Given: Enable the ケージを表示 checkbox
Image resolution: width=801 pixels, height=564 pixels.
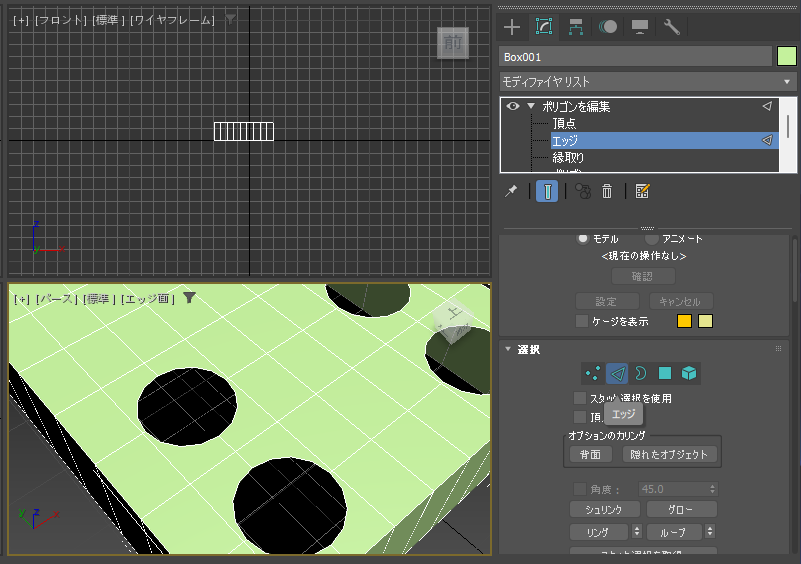Looking at the screenshot, I should [581, 321].
